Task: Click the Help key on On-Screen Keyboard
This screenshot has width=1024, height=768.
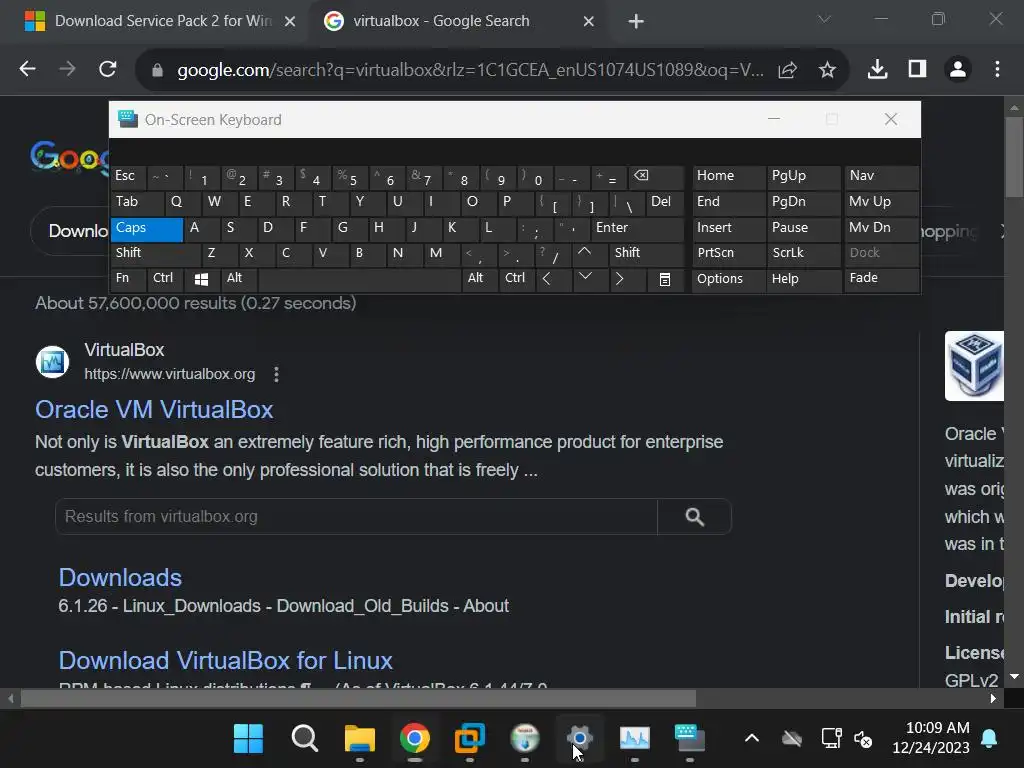Action: coord(803,279)
